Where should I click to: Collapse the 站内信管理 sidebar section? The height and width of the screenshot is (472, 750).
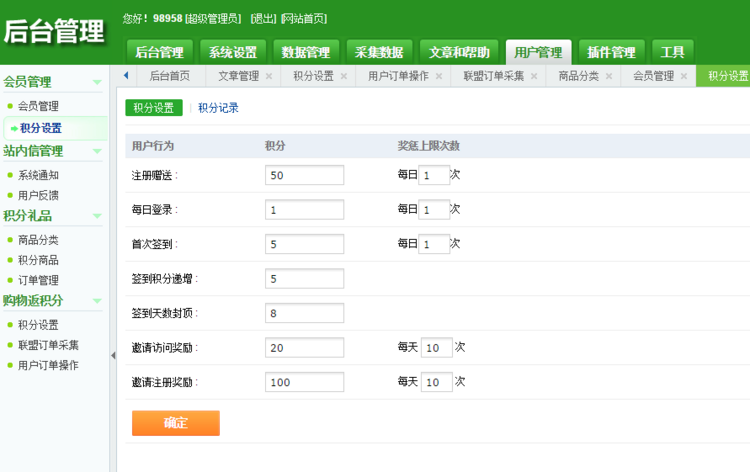(97, 151)
